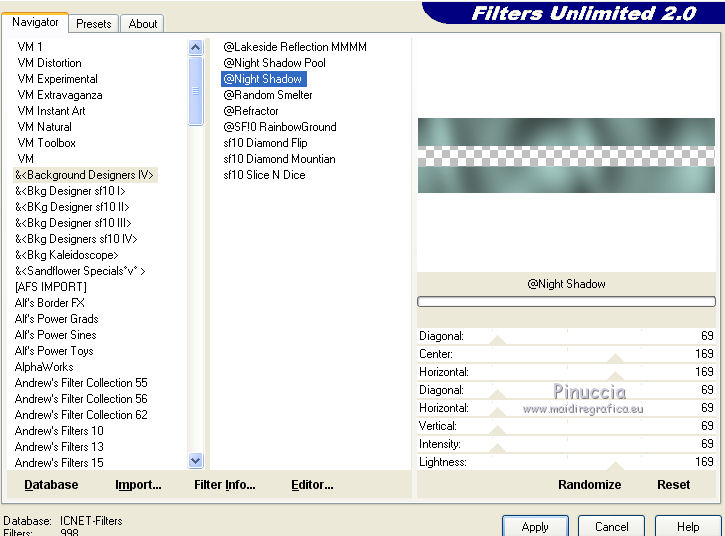The image size is (725, 536).
Task: Choose the @SF!0 RainbowGround filter
Action: (280, 127)
